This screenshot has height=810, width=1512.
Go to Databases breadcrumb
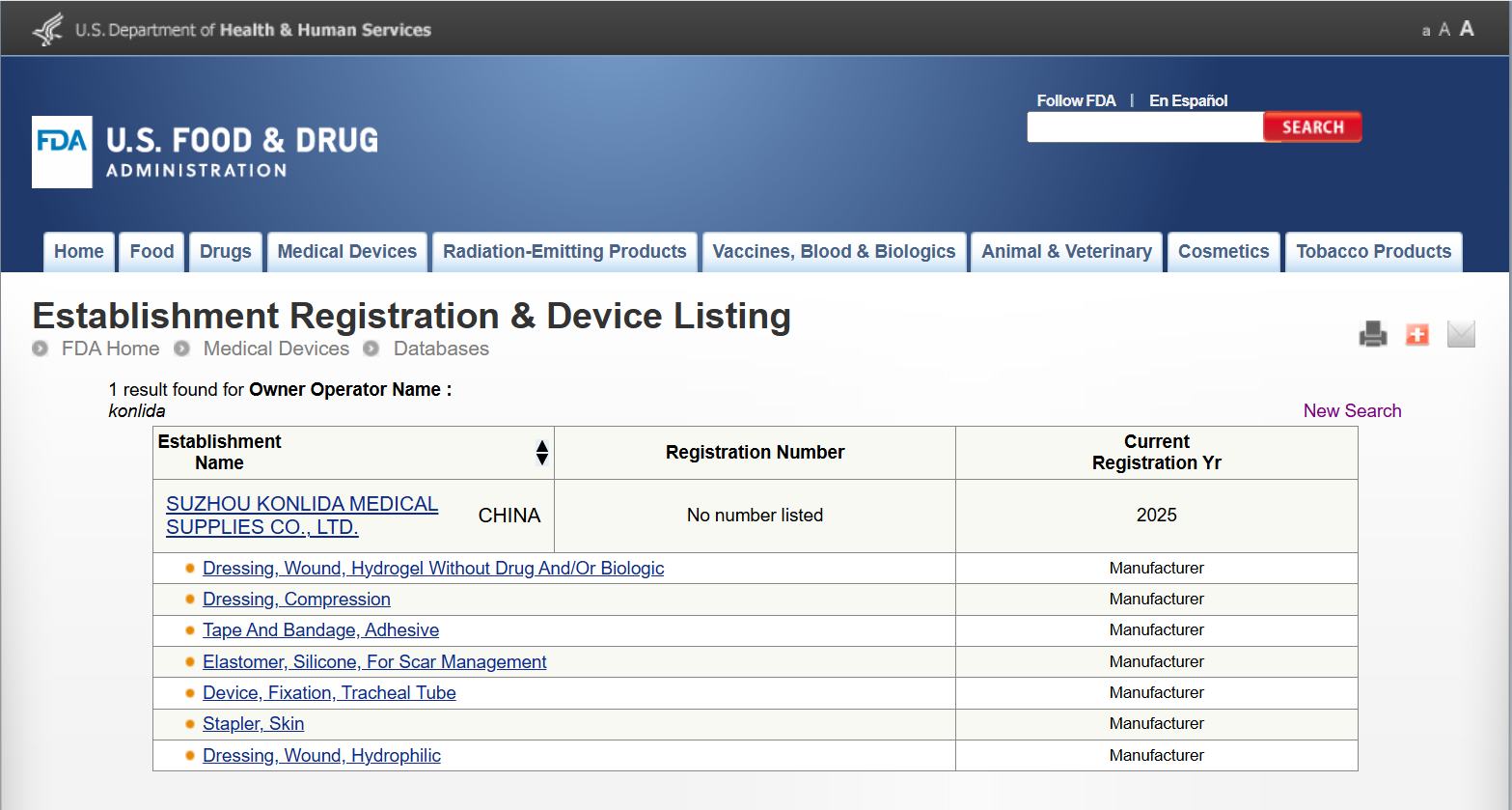441,349
